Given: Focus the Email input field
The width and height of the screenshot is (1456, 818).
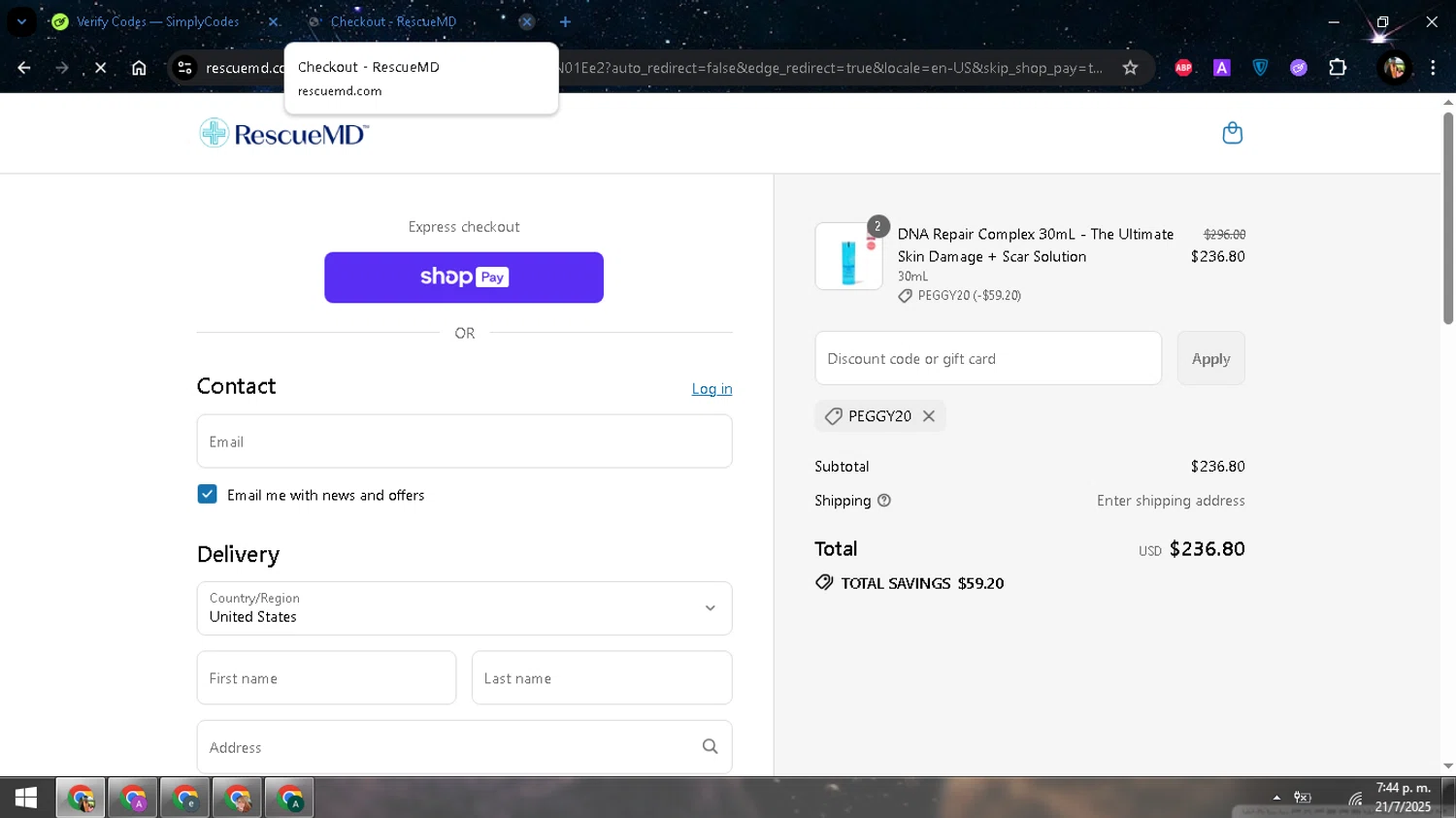Looking at the screenshot, I should tap(464, 442).
